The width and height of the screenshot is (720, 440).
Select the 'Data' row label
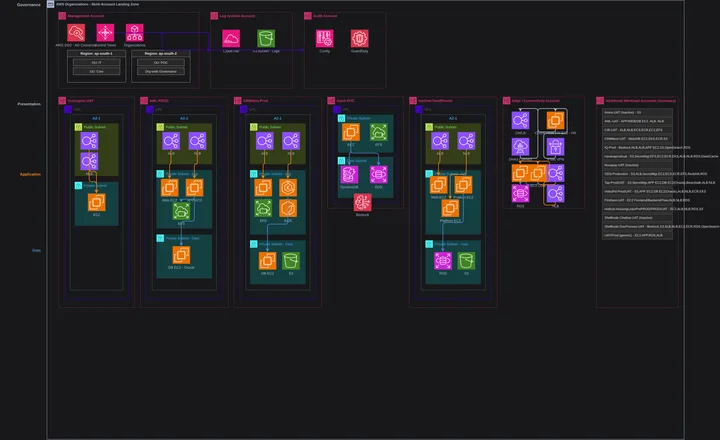coord(36,250)
